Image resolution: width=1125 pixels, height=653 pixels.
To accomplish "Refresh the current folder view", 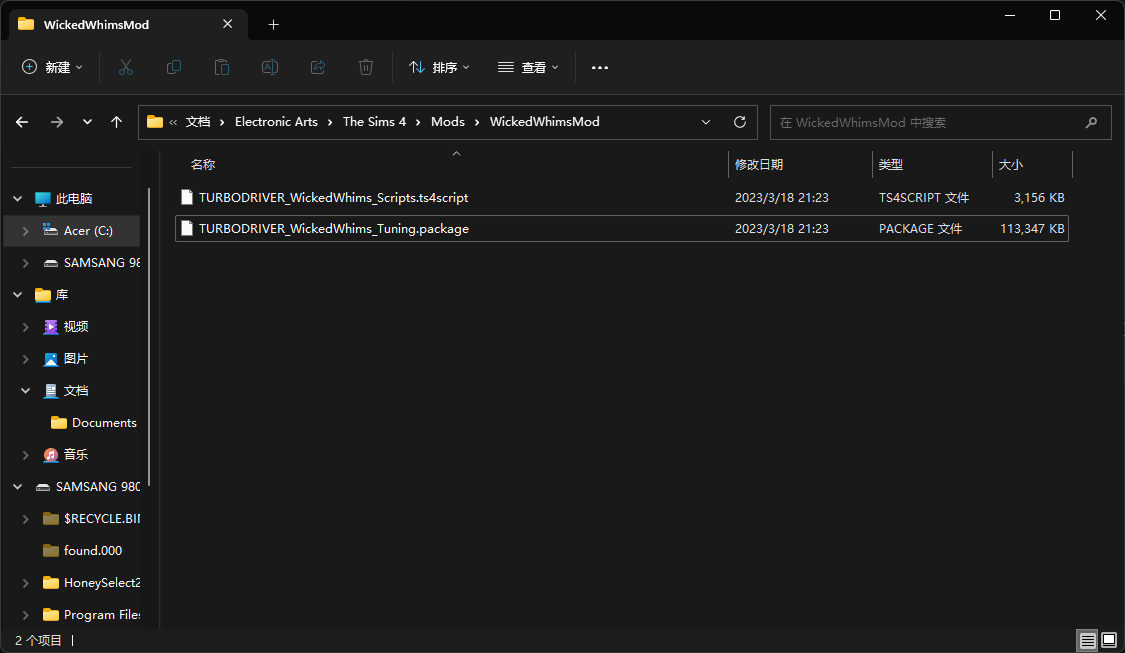I will [740, 122].
